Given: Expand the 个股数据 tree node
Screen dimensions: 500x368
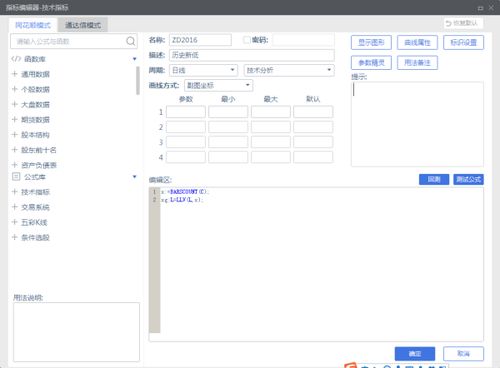Looking at the screenshot, I should 14,89.
